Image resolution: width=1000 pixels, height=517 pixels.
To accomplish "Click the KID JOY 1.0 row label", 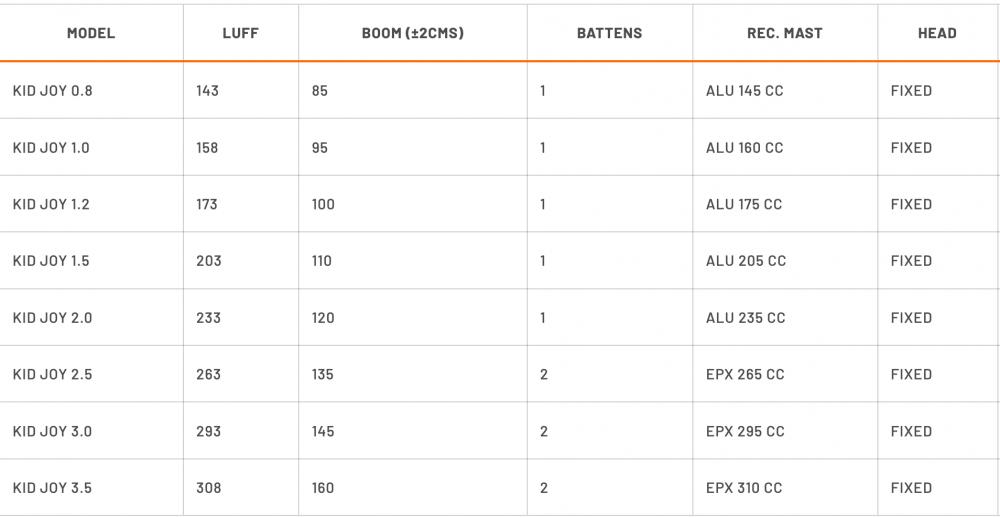I will 51,148.
